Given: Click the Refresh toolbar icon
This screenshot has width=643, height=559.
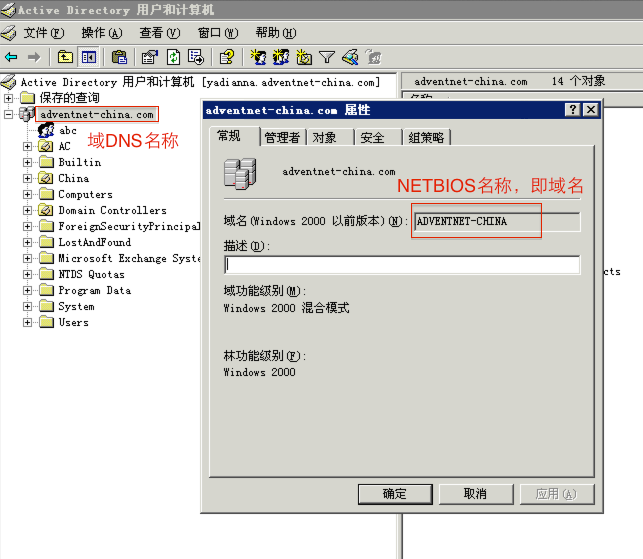Looking at the screenshot, I should pos(173,57).
